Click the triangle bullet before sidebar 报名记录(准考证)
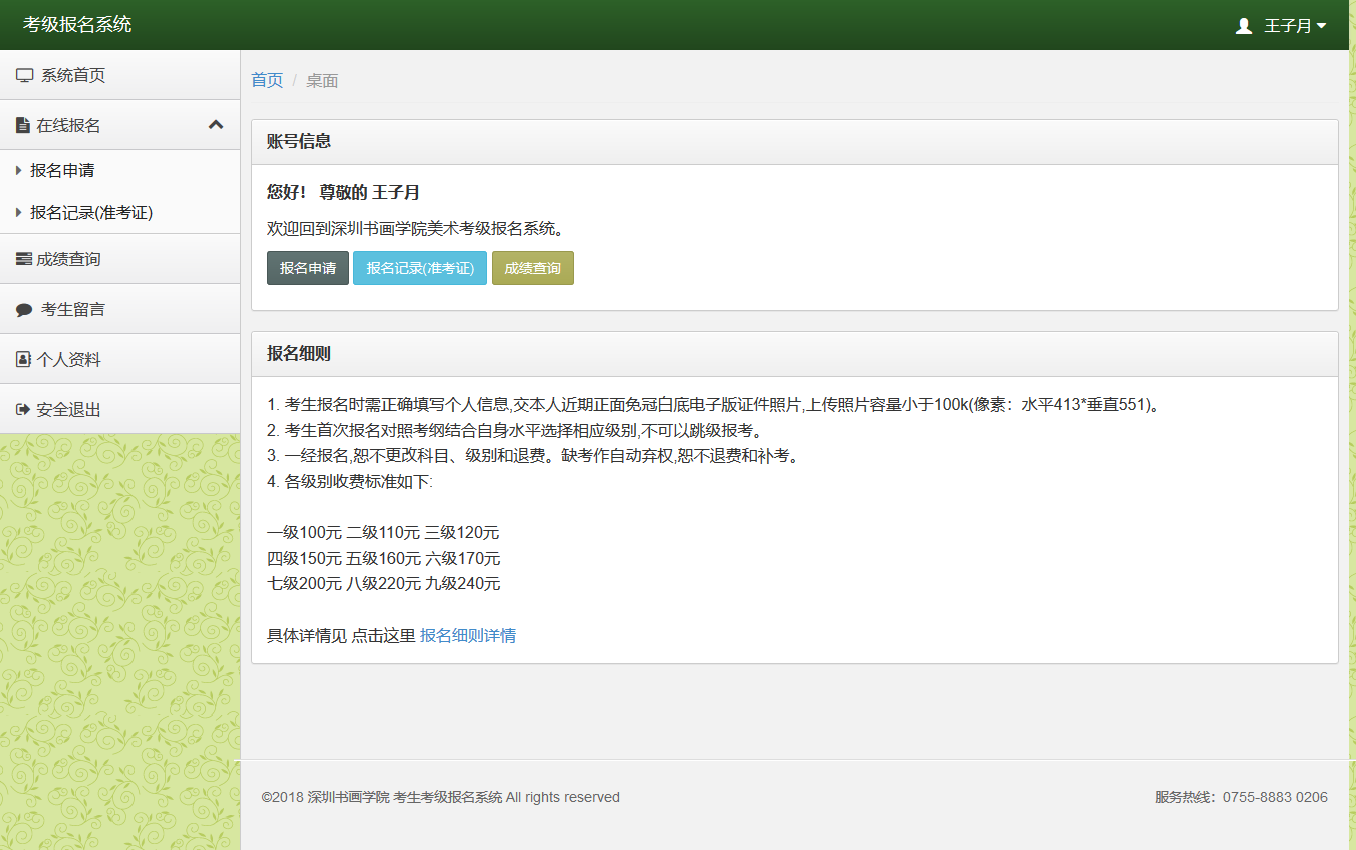Viewport: 1356px width, 850px height. coord(19,213)
